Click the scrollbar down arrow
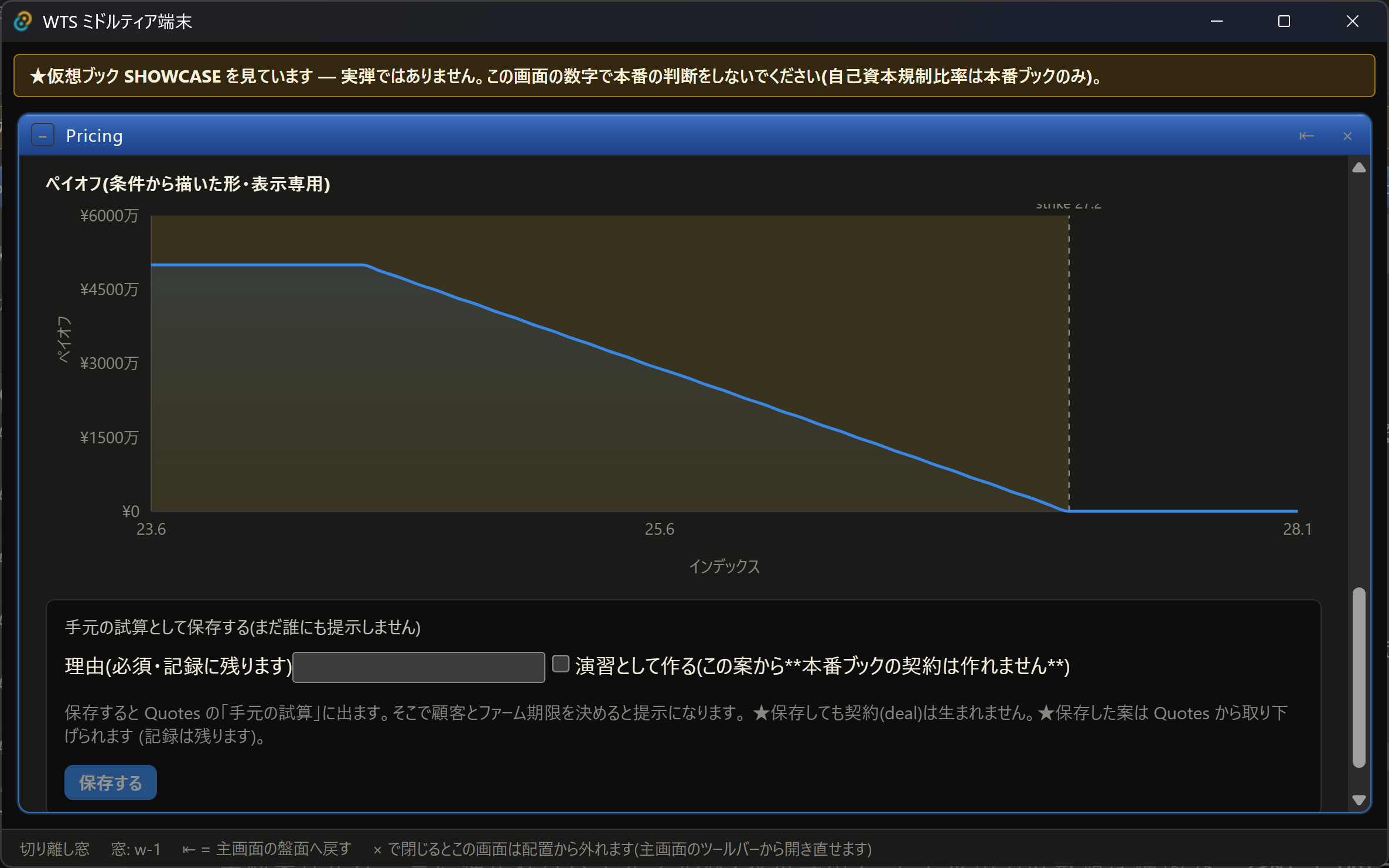 pyautogui.click(x=1359, y=799)
